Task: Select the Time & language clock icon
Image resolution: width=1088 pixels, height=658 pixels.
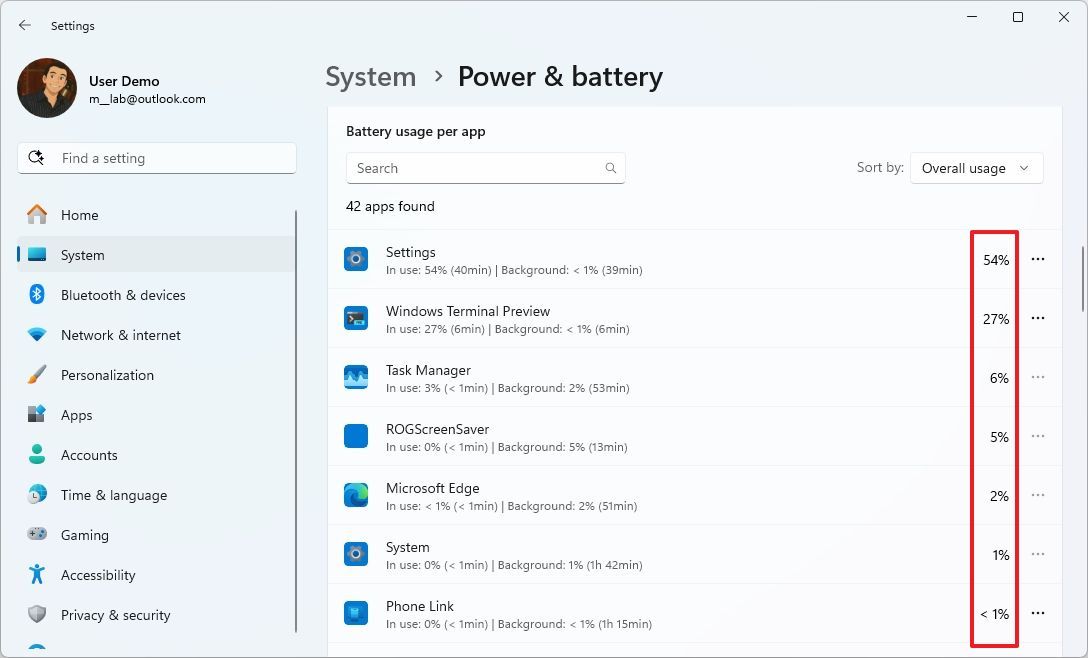Action: pos(40,495)
